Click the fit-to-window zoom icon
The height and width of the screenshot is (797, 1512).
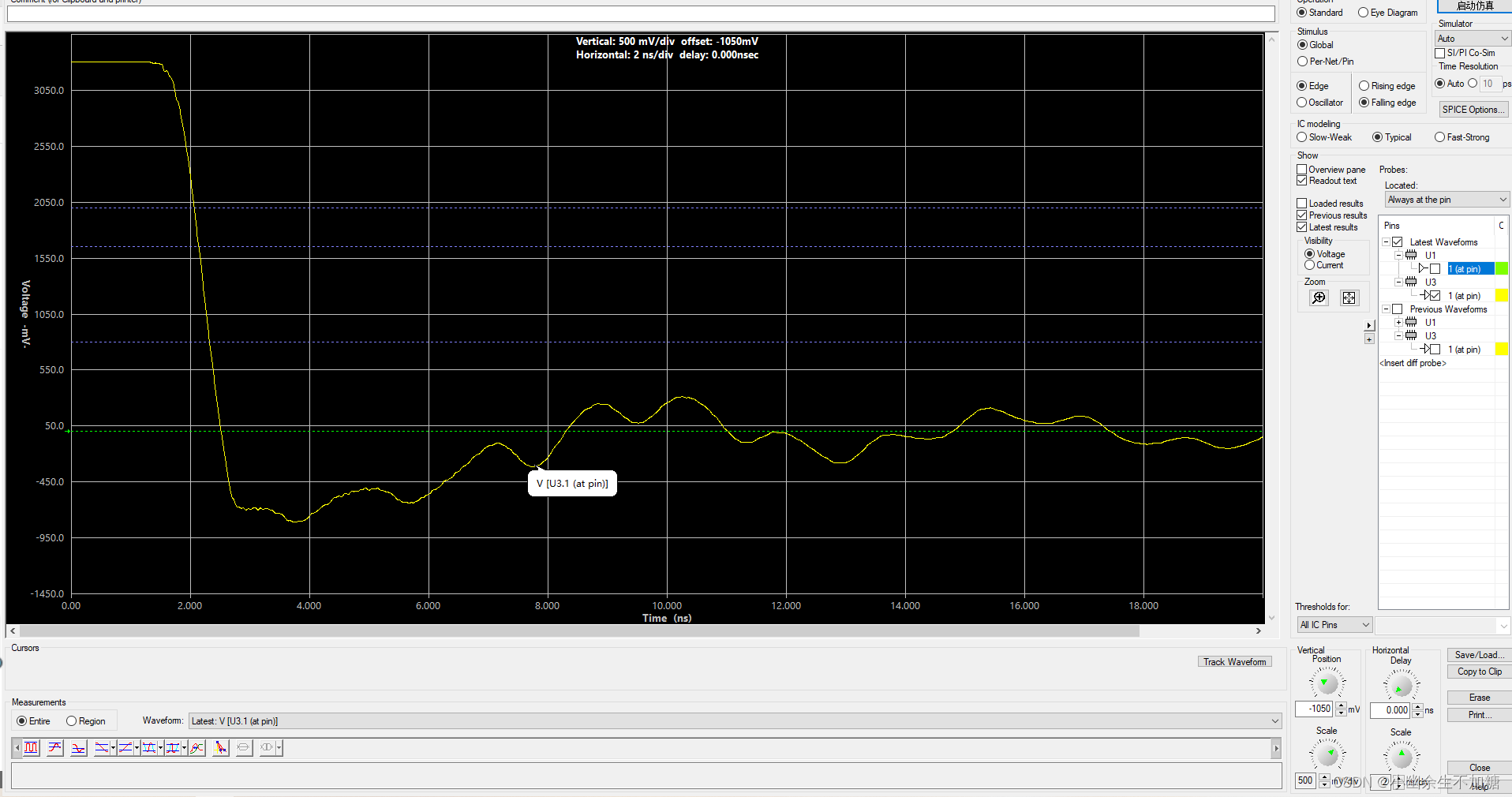[x=1349, y=297]
